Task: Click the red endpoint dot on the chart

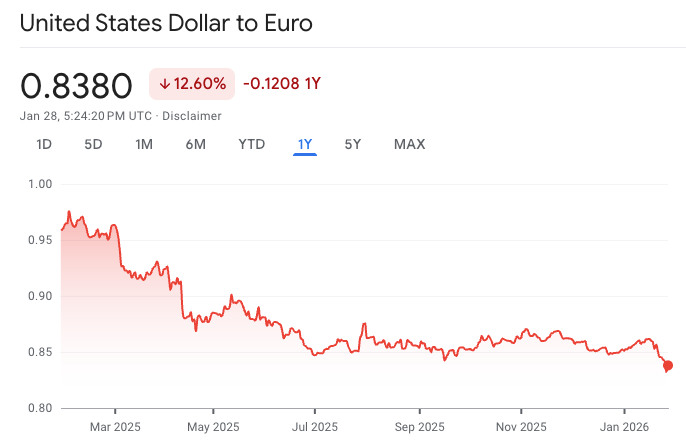Action: [x=668, y=366]
